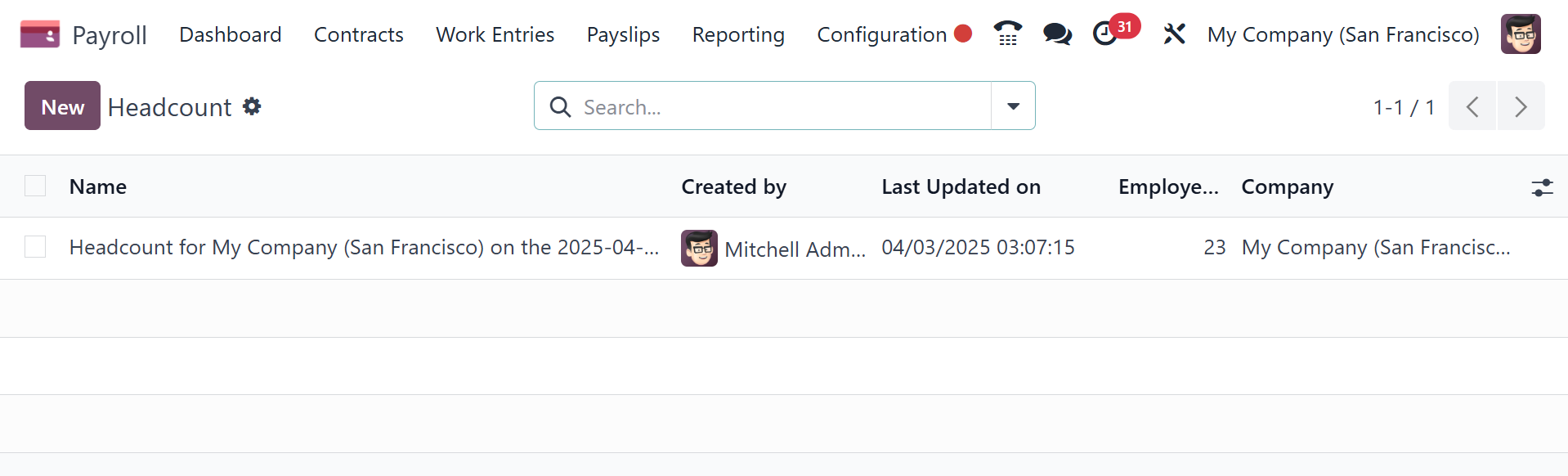1568x476 pixels.
Task: Click the Payroll app logo icon
Action: coord(39,34)
